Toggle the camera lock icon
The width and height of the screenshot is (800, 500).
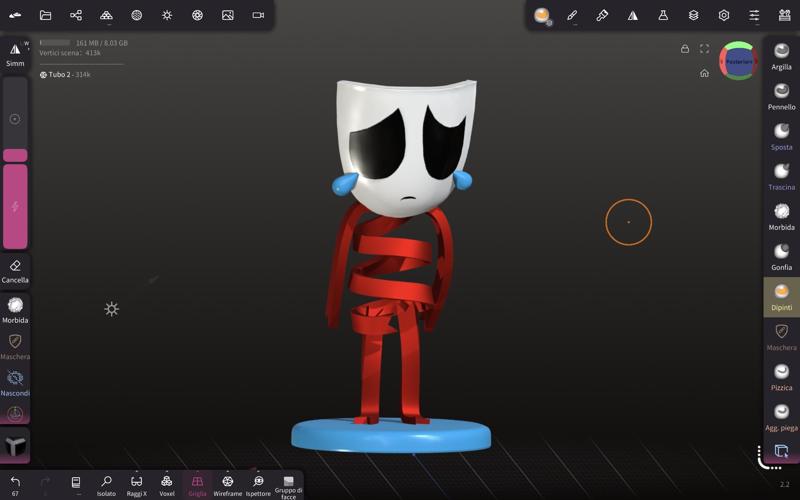tap(685, 48)
